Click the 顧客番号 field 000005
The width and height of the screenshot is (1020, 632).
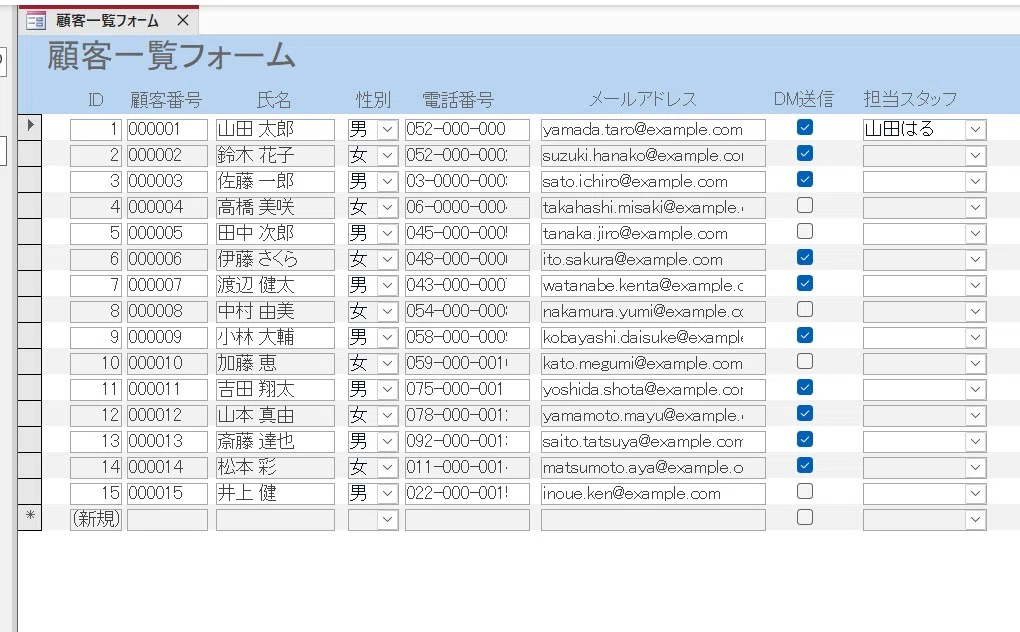coord(167,233)
